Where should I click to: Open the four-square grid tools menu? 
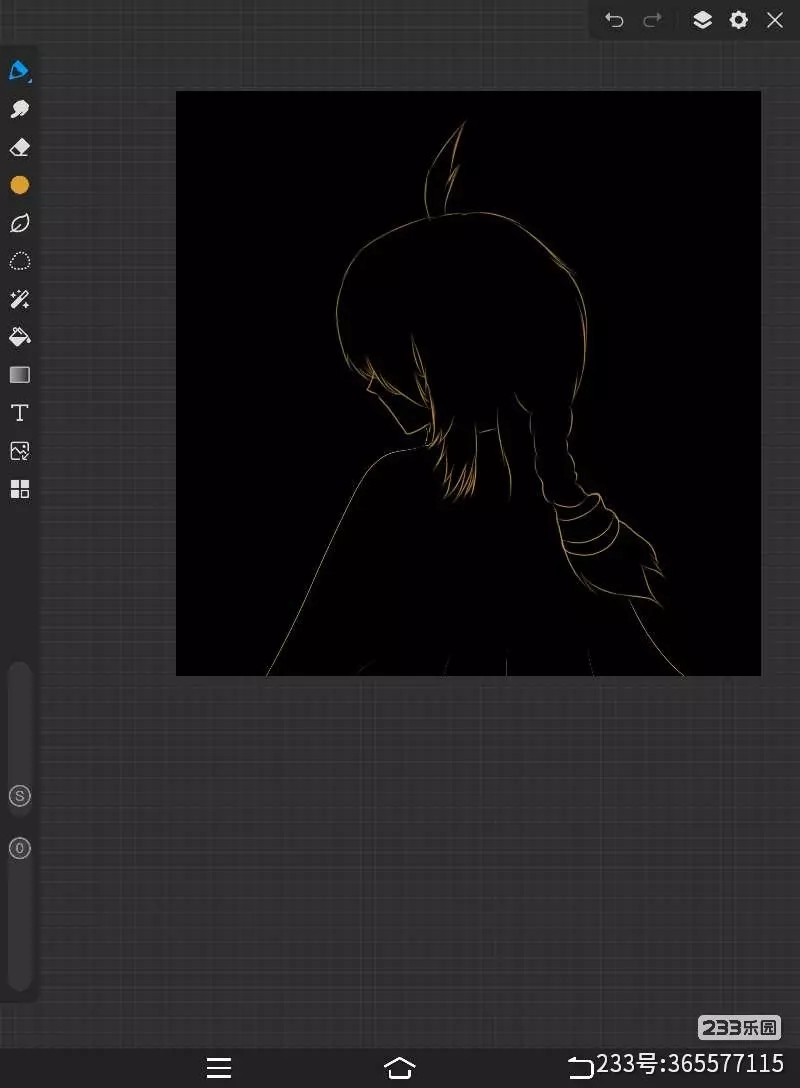[x=19, y=489]
